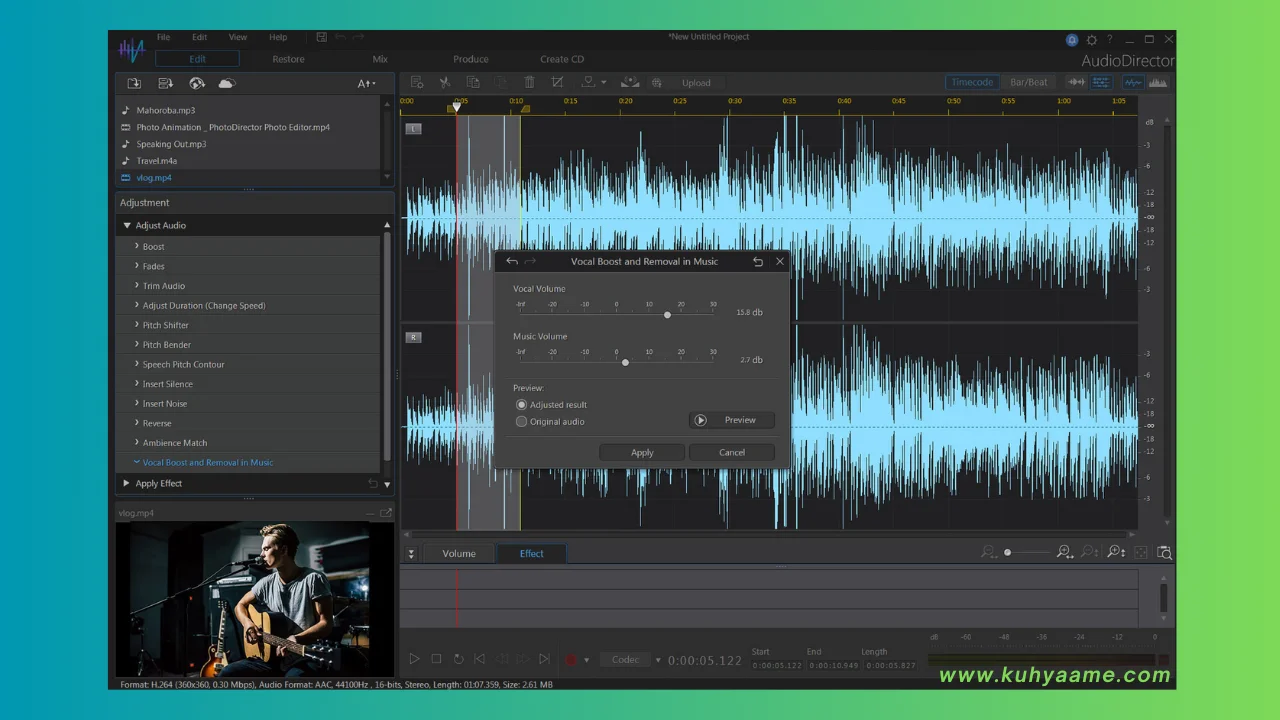Click the guitarist video preview thumbnail

click(241, 599)
